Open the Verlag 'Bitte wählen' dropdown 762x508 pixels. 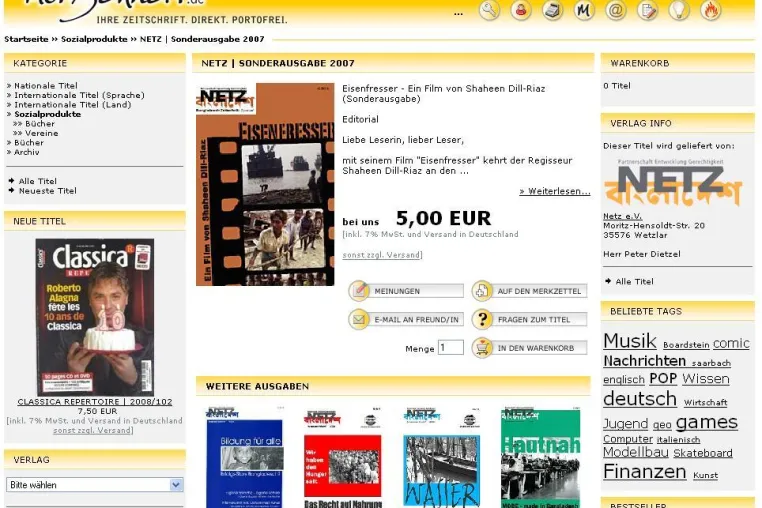(95, 485)
